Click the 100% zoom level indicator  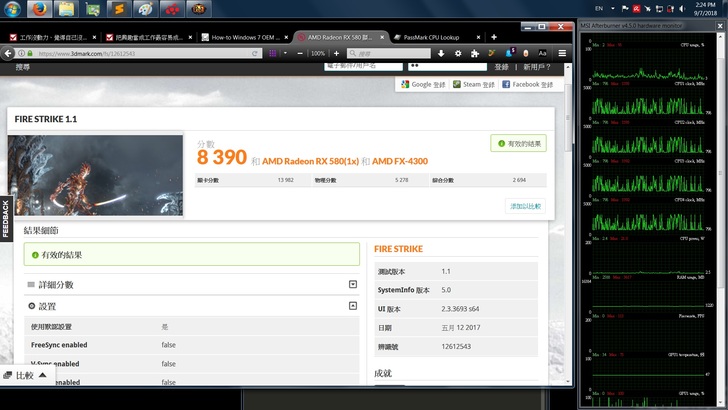point(318,53)
